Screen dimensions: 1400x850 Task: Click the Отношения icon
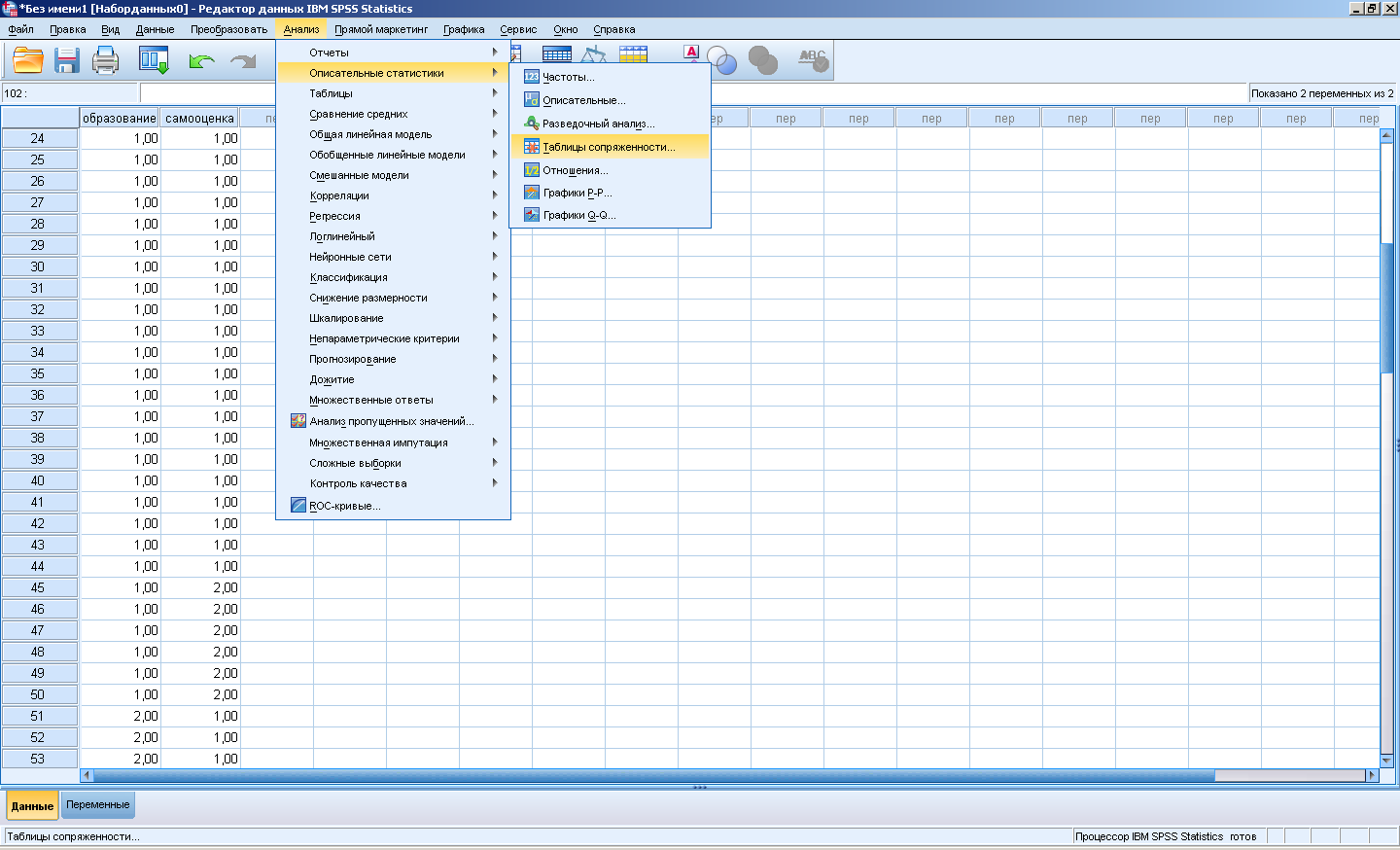pos(532,170)
